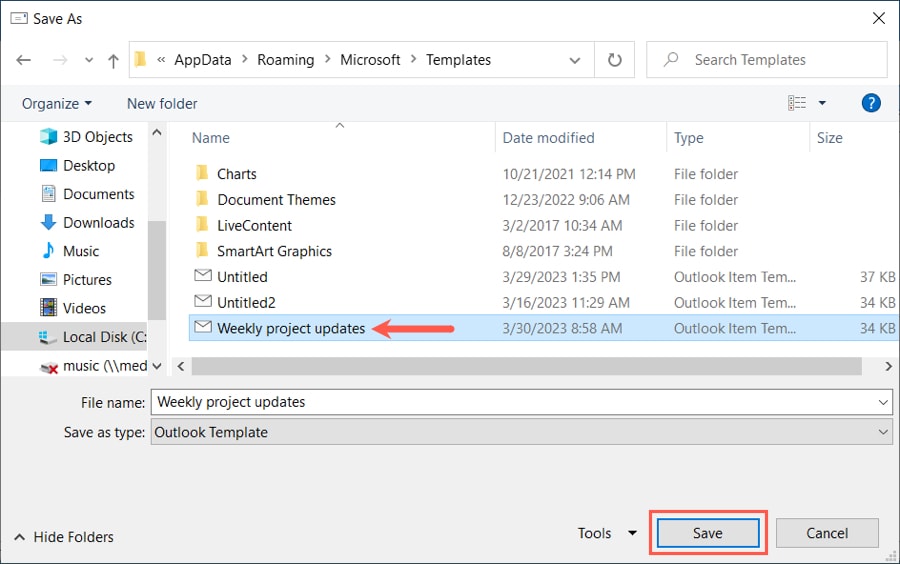Open the Tools dropdown menu

point(607,534)
